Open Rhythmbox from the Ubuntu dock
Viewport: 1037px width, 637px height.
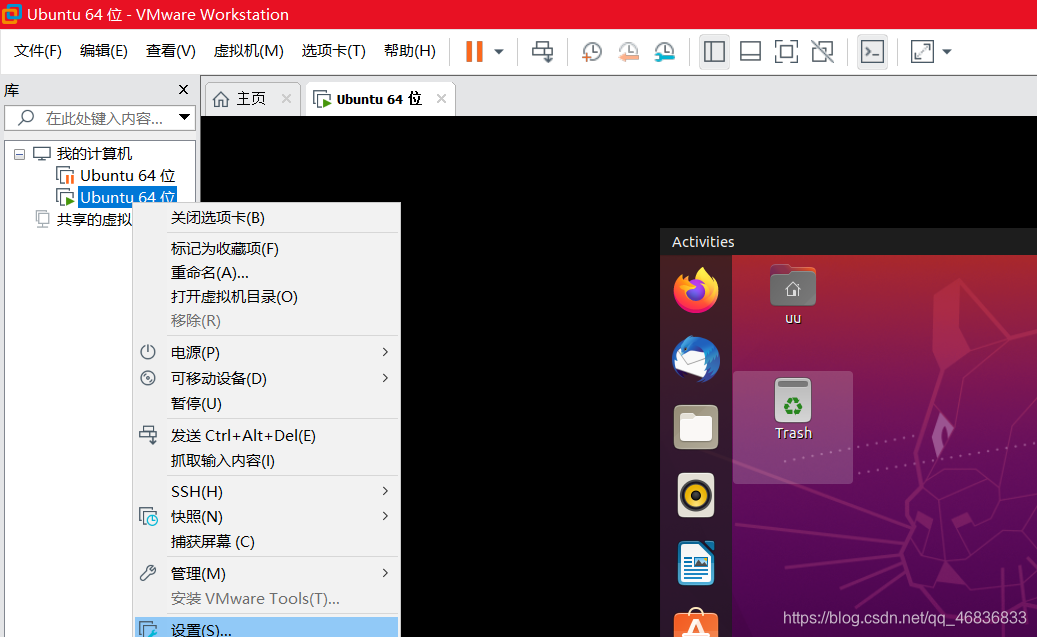[x=696, y=495]
